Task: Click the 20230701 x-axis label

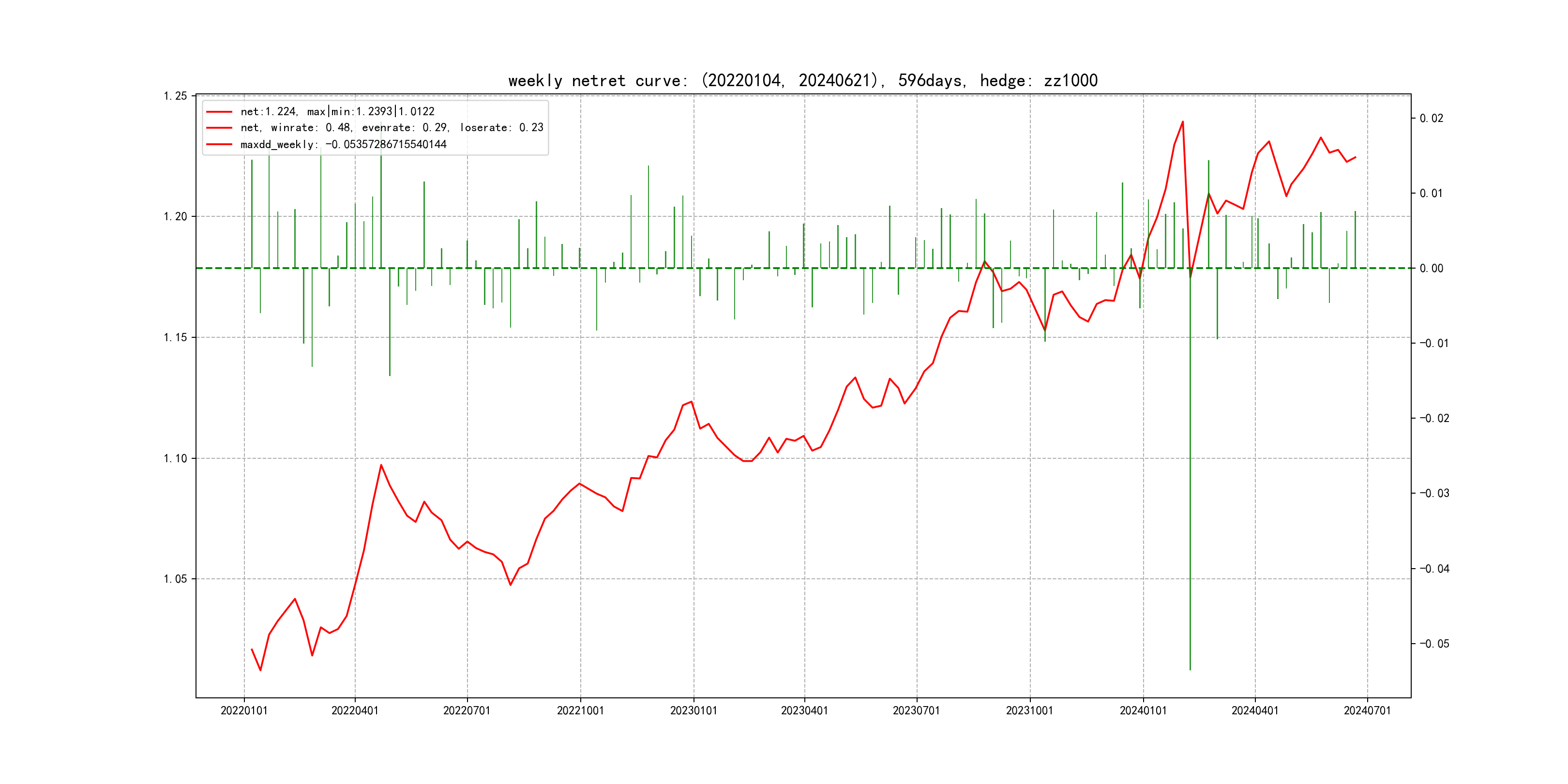Action: (x=916, y=710)
